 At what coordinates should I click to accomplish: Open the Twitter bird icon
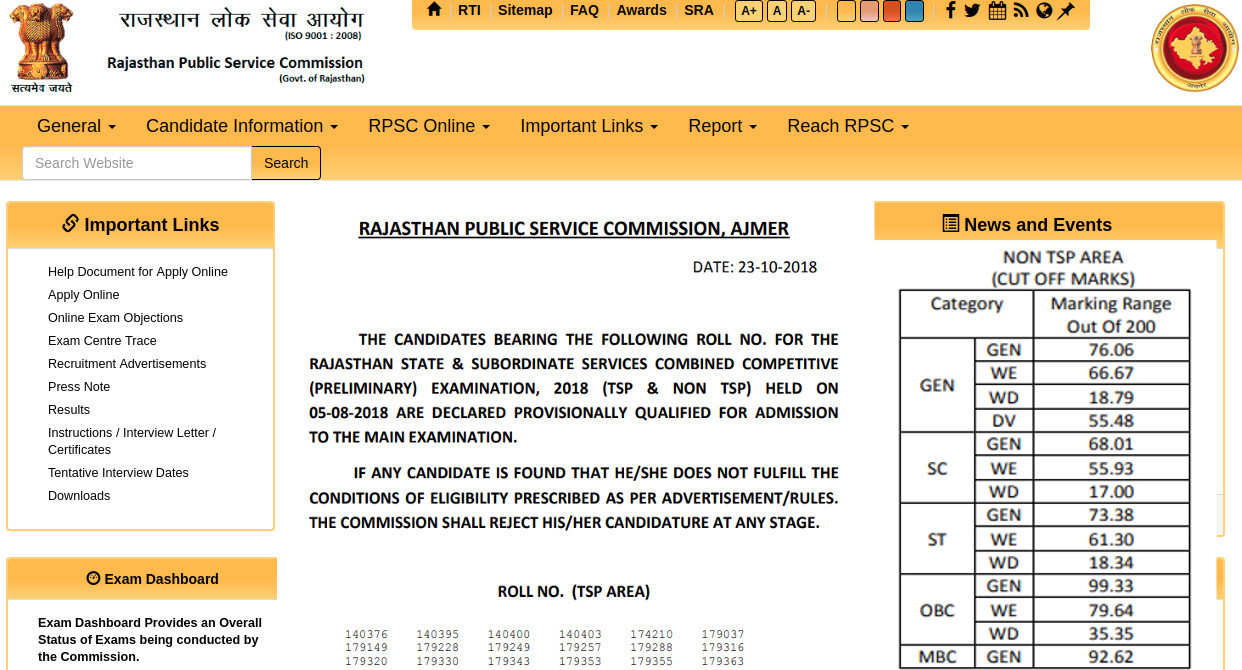click(972, 11)
